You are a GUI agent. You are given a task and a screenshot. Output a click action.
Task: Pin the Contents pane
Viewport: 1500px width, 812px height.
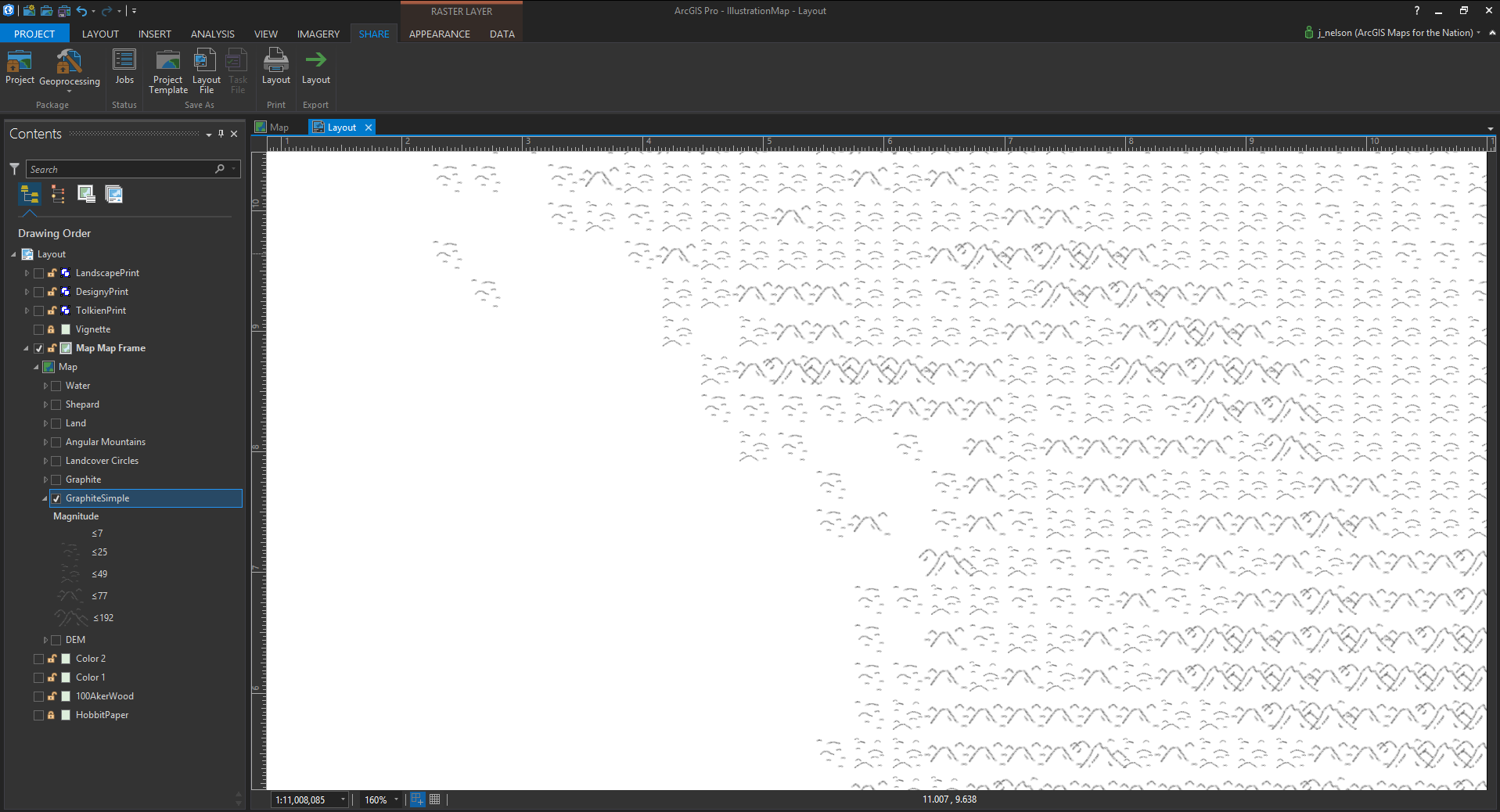(x=221, y=134)
